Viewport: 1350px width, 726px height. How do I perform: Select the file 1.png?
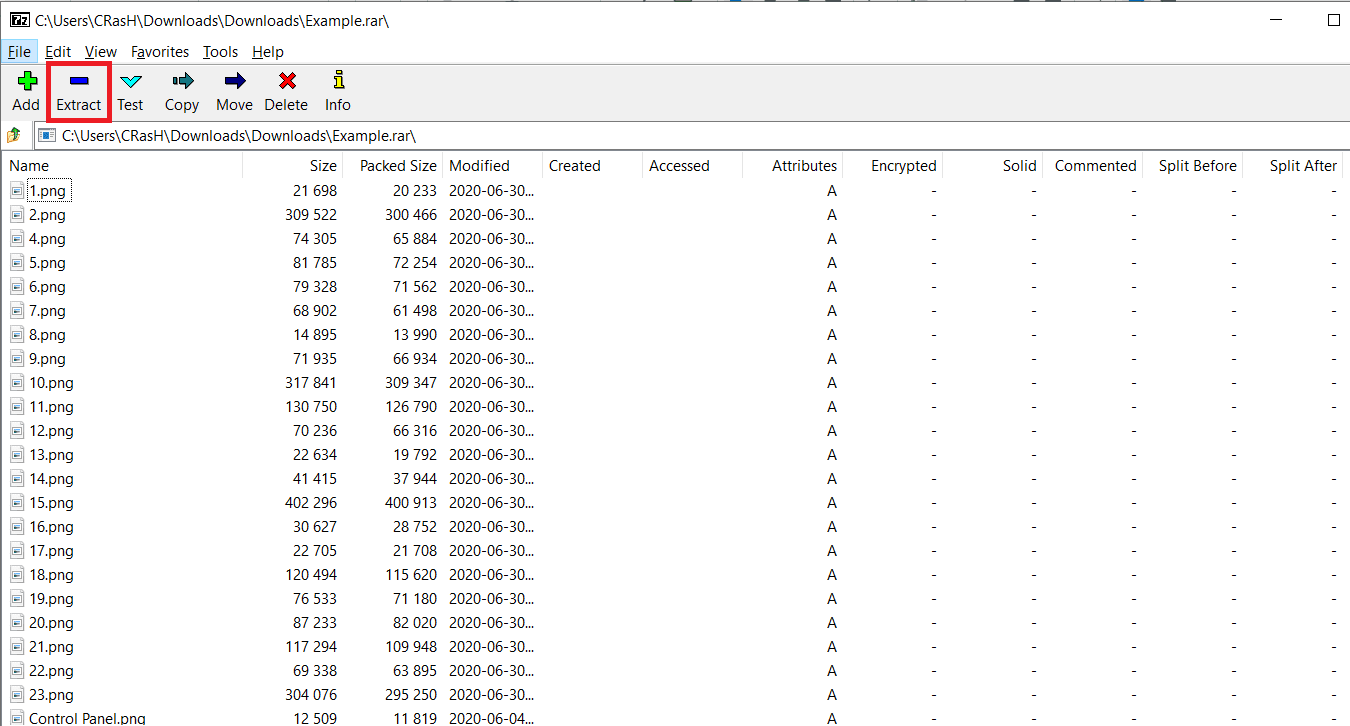47,191
